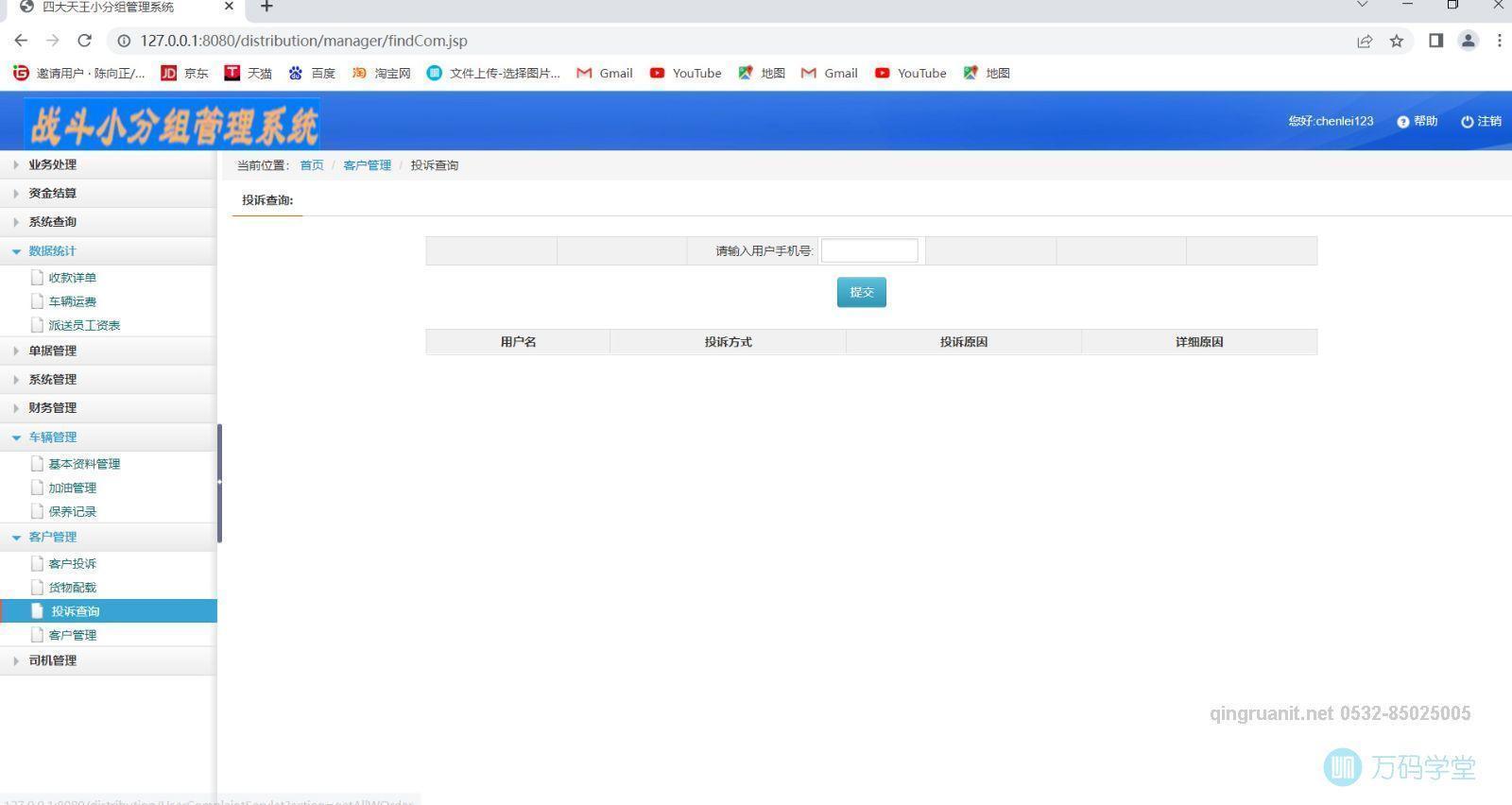Viewport: 1512px width, 805px height.
Task: Click the 详细原因 column header
Action: pyautogui.click(x=1199, y=342)
